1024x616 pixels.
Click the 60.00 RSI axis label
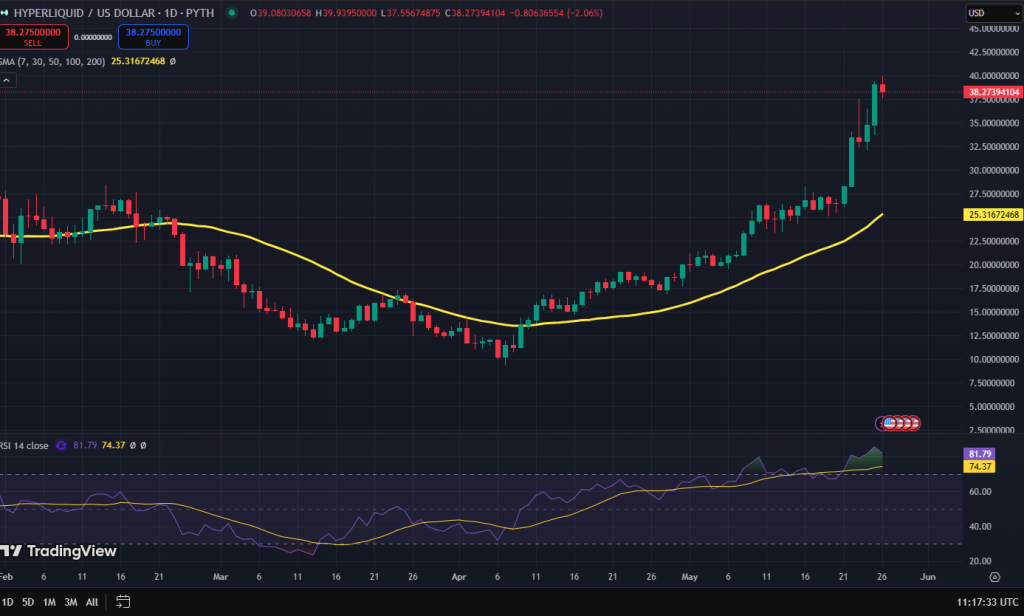point(980,491)
